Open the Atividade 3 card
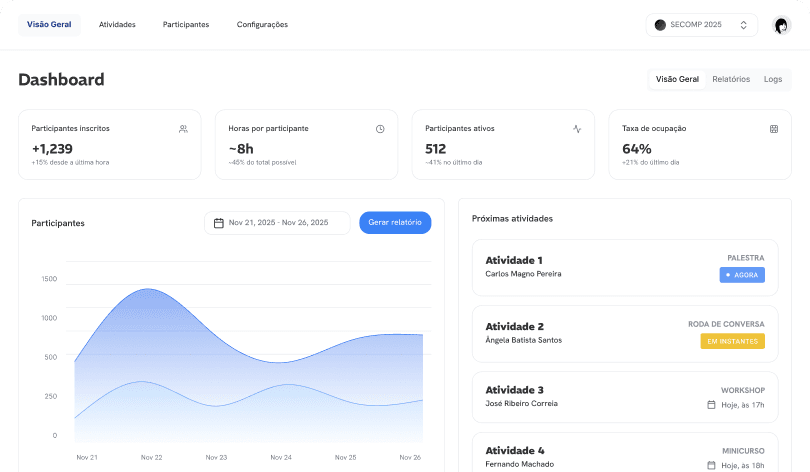 point(625,397)
